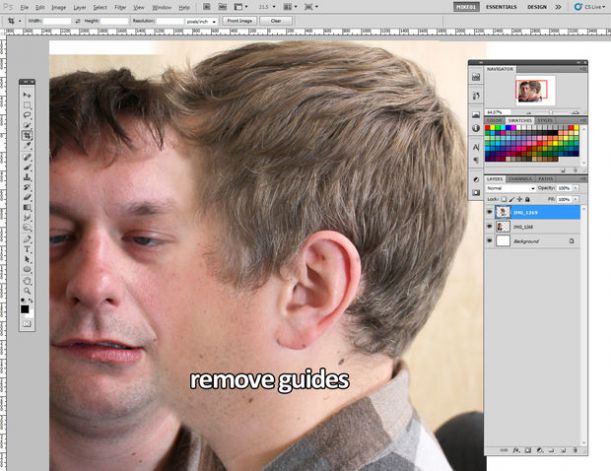Switch to the Channels tab

tap(520, 179)
